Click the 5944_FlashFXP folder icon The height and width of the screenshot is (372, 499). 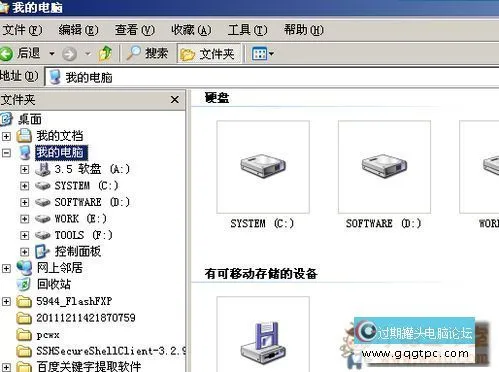pos(24,302)
